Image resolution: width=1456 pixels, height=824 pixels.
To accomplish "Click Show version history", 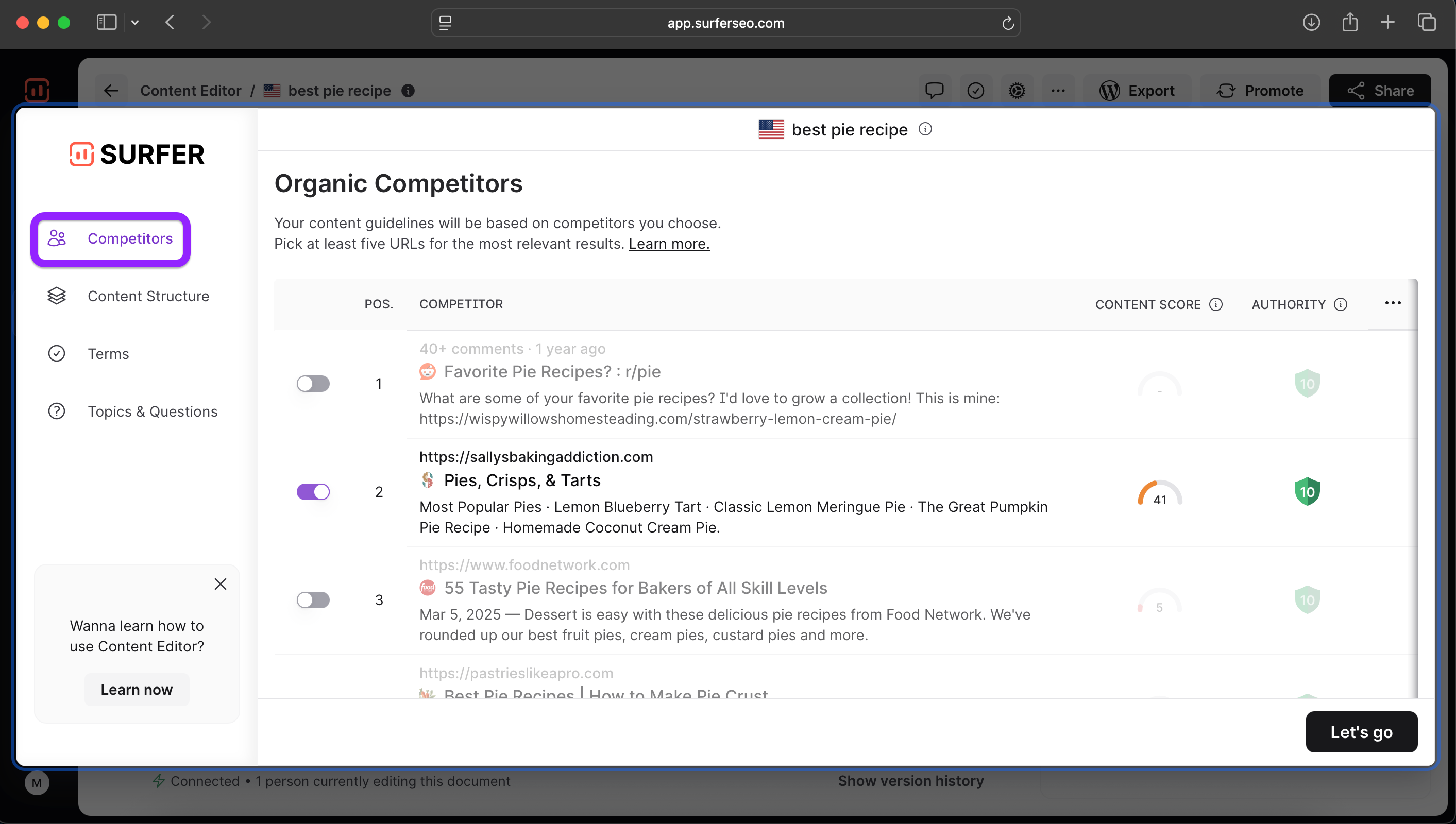I will point(911,781).
